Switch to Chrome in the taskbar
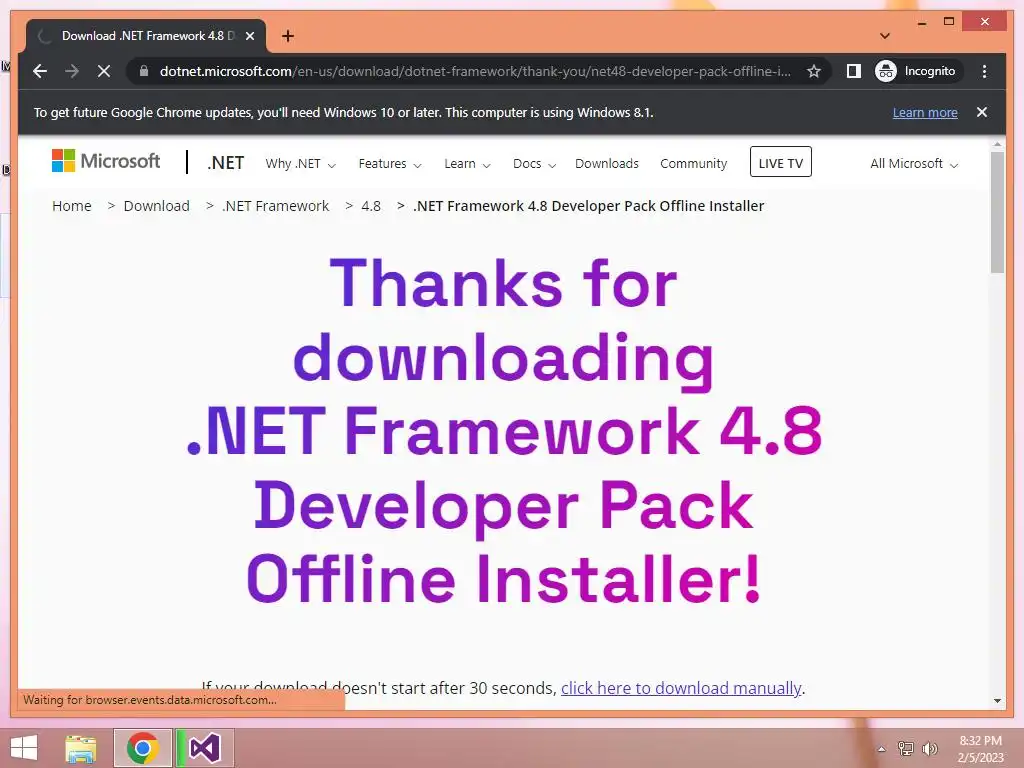This screenshot has width=1024, height=768. coord(142,748)
